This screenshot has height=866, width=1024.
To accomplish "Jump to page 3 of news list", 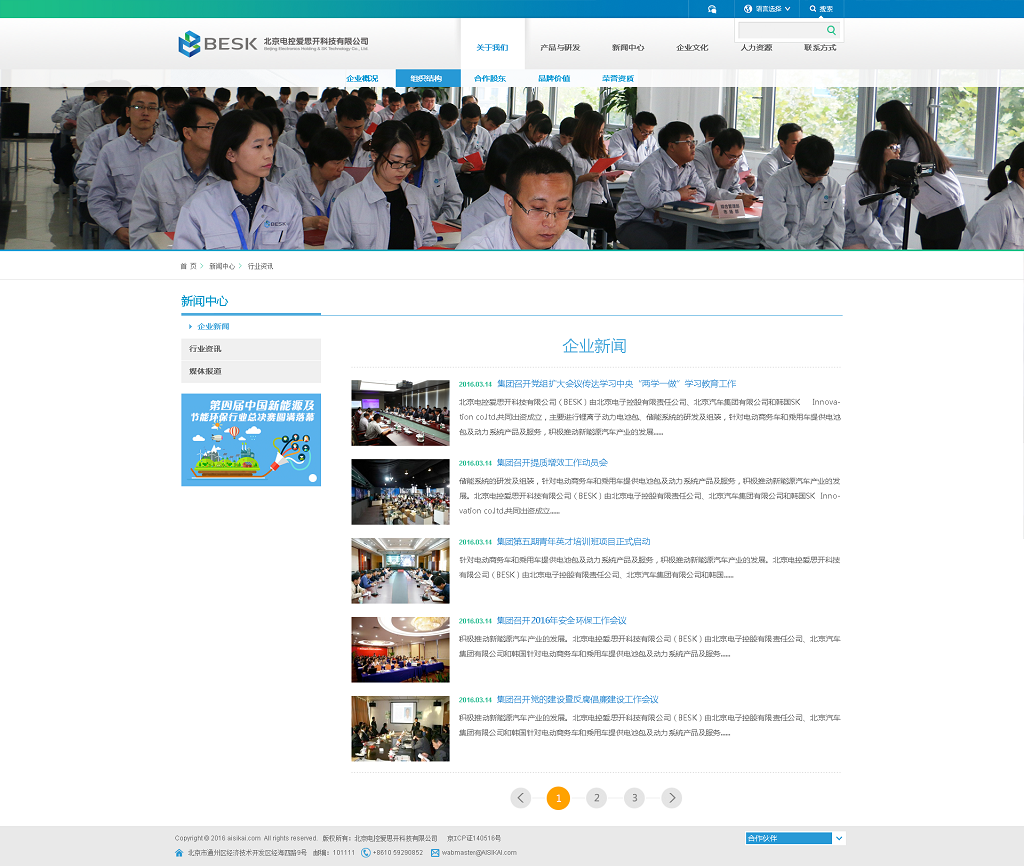I will (634, 798).
